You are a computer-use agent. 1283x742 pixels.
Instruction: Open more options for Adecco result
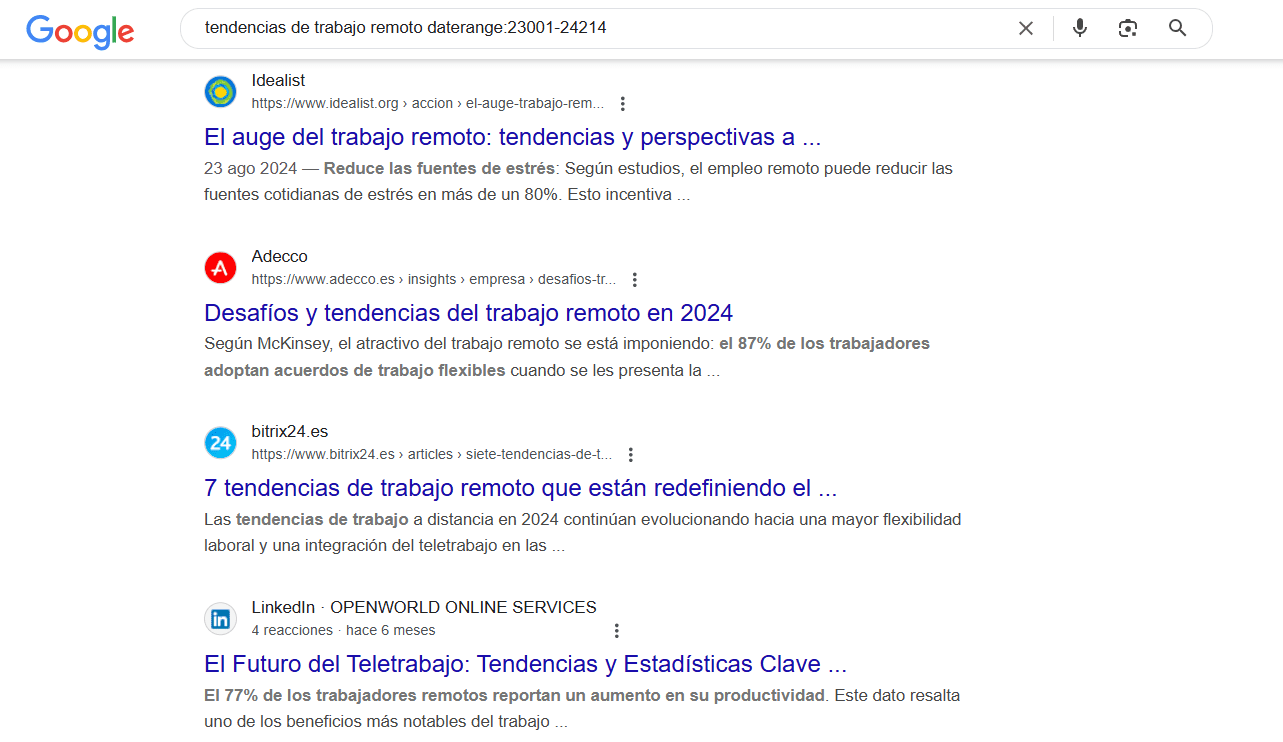pos(634,280)
